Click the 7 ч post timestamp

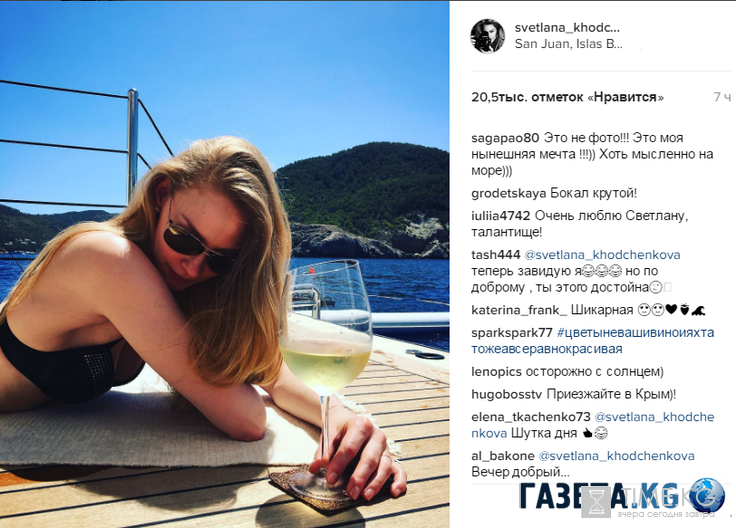722,97
